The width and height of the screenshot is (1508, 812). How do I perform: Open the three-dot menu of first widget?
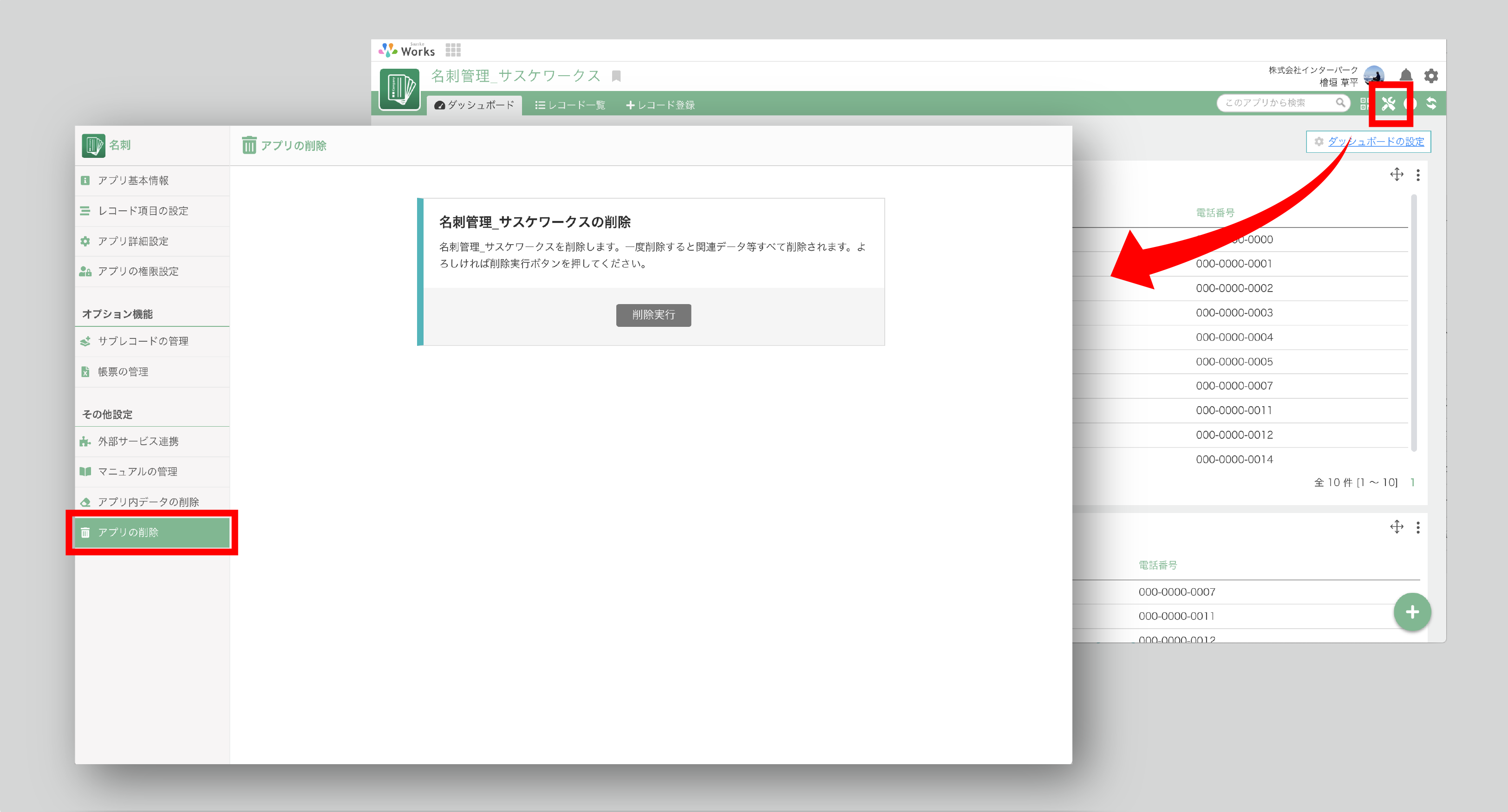[1417, 175]
